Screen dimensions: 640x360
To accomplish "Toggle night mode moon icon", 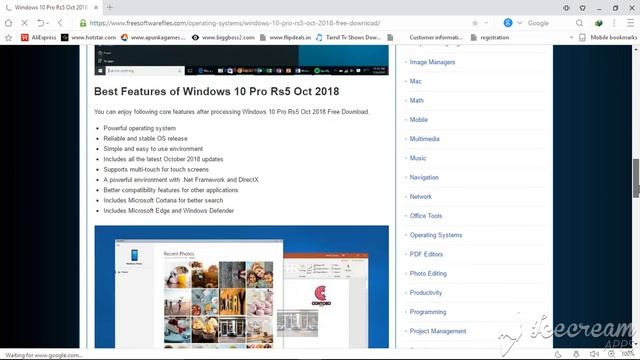I will [x=558, y=354].
